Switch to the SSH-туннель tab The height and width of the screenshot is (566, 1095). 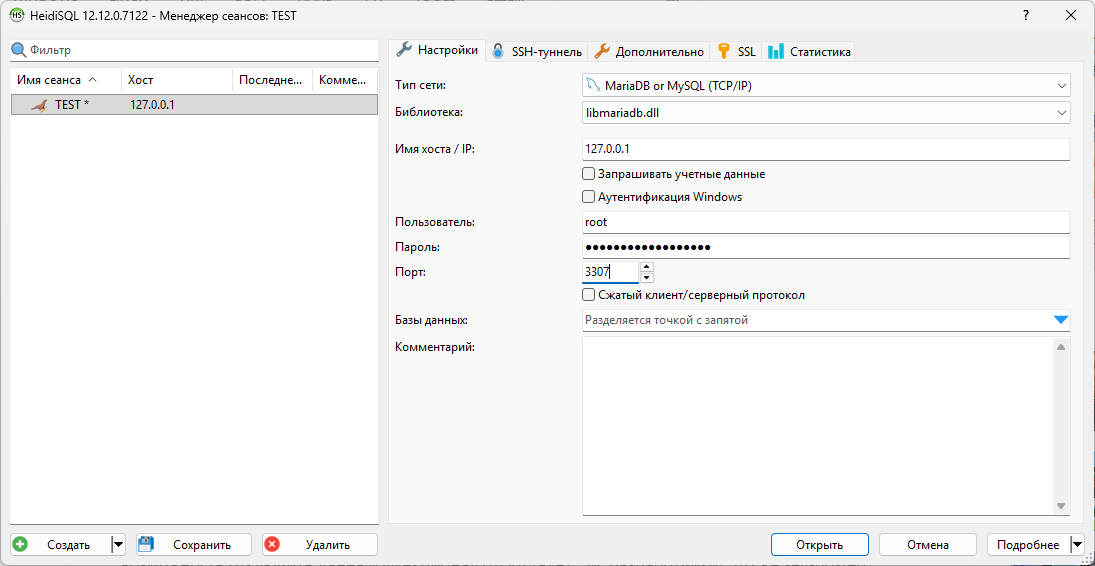tap(537, 51)
